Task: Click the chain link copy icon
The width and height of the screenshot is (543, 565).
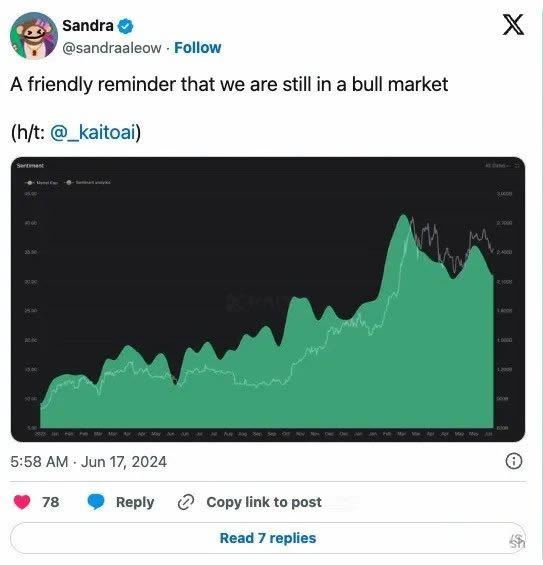Action: point(186,502)
